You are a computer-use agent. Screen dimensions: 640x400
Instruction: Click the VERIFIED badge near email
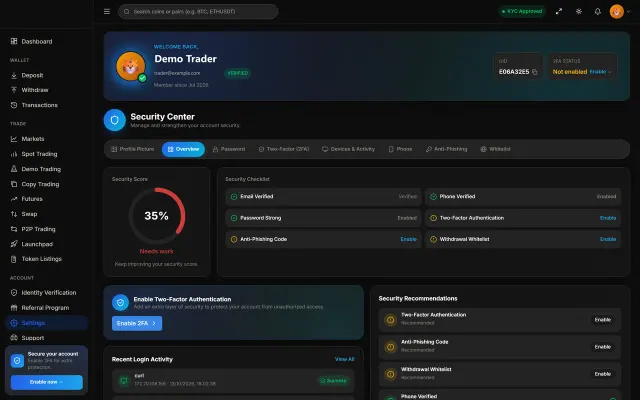coord(237,73)
